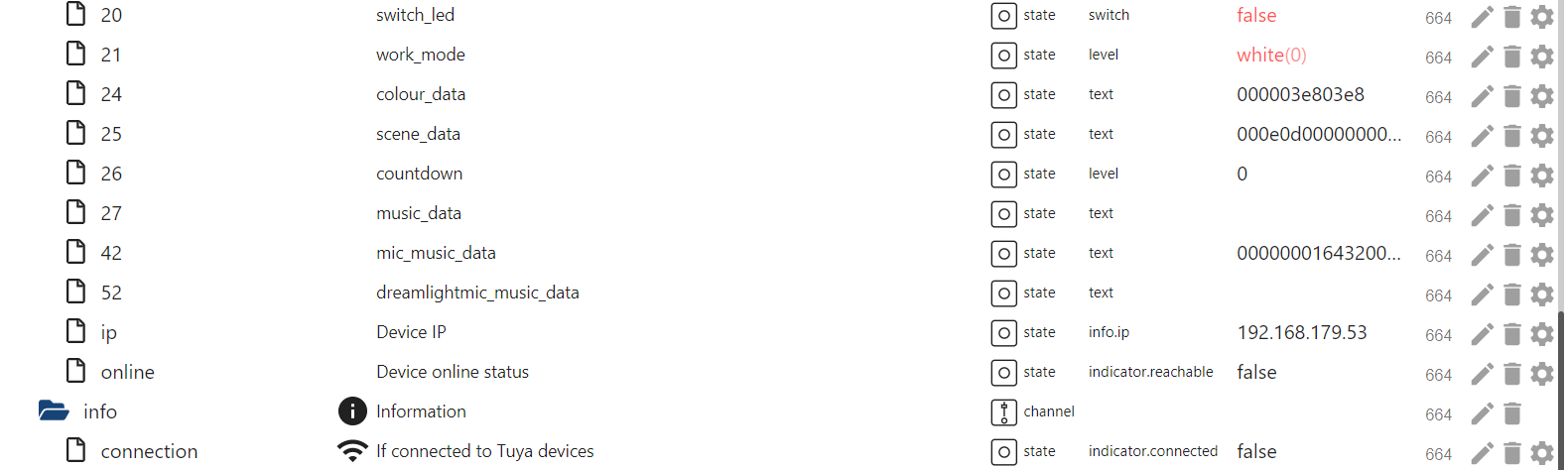Toggle the switch_led false value
This screenshot has height=470, width=1568.
1256,16
